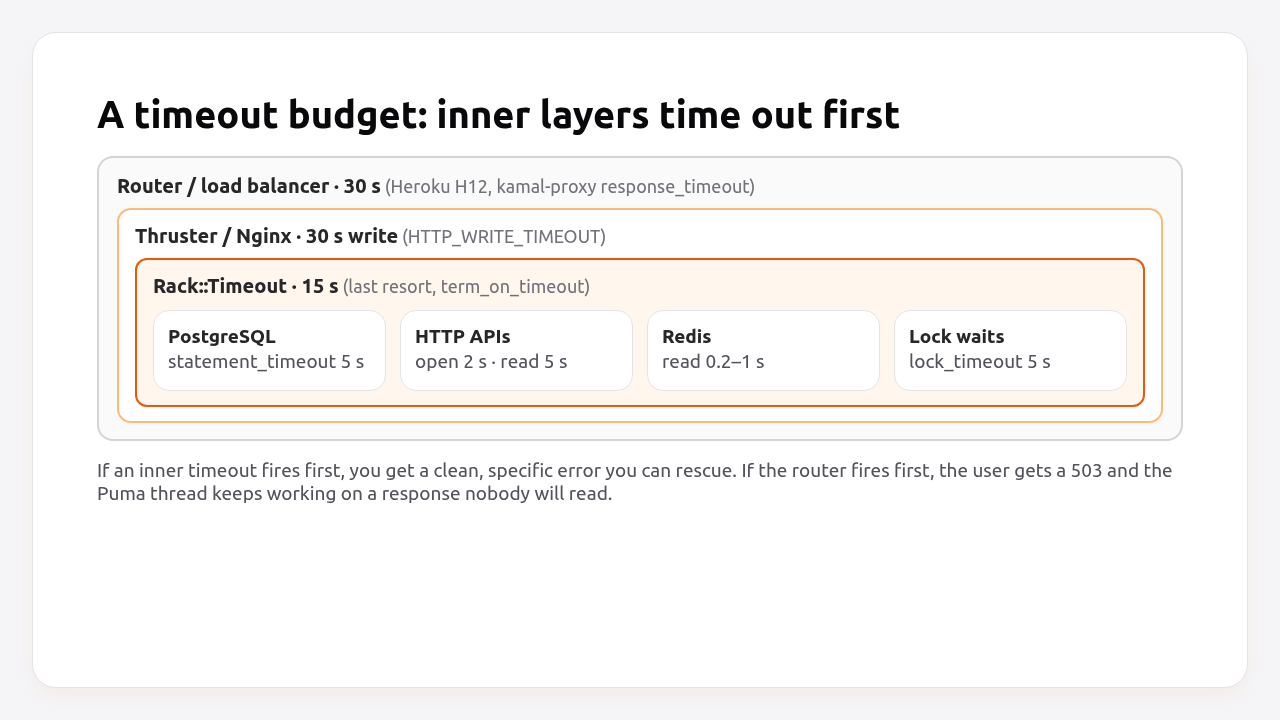
Task: Select the 'open 2 s · read 5 s' text
Action: (491, 361)
